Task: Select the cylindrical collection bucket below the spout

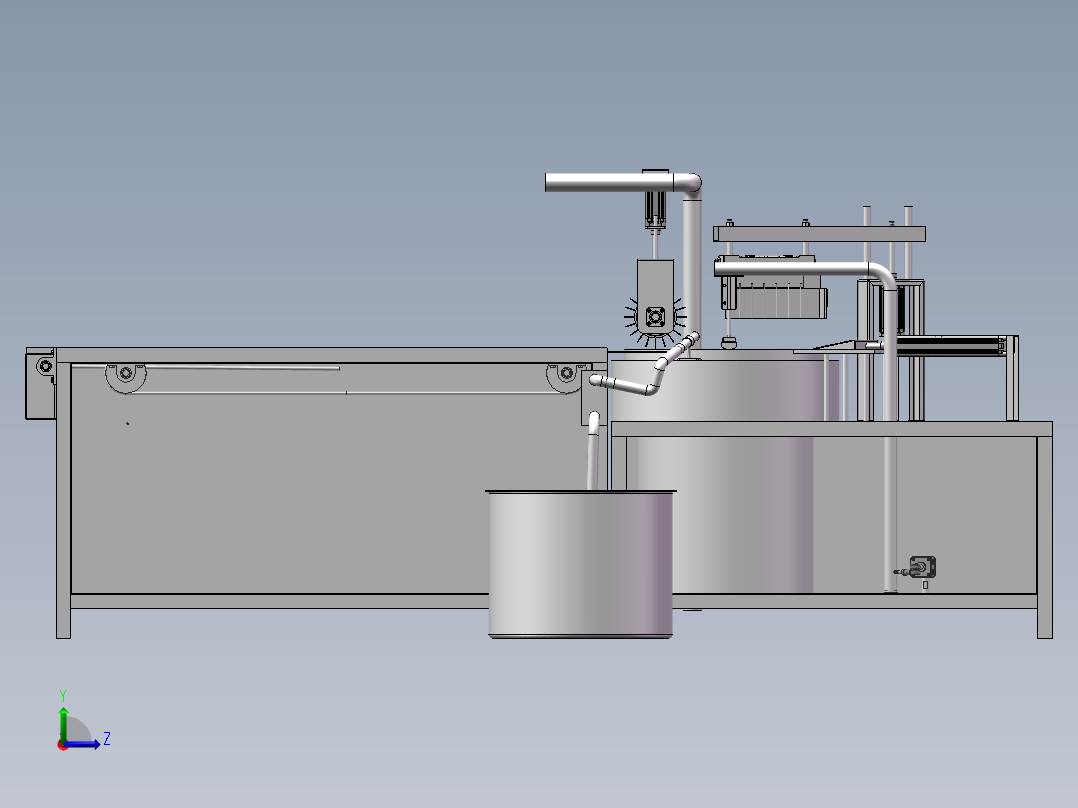Action: pos(580,565)
